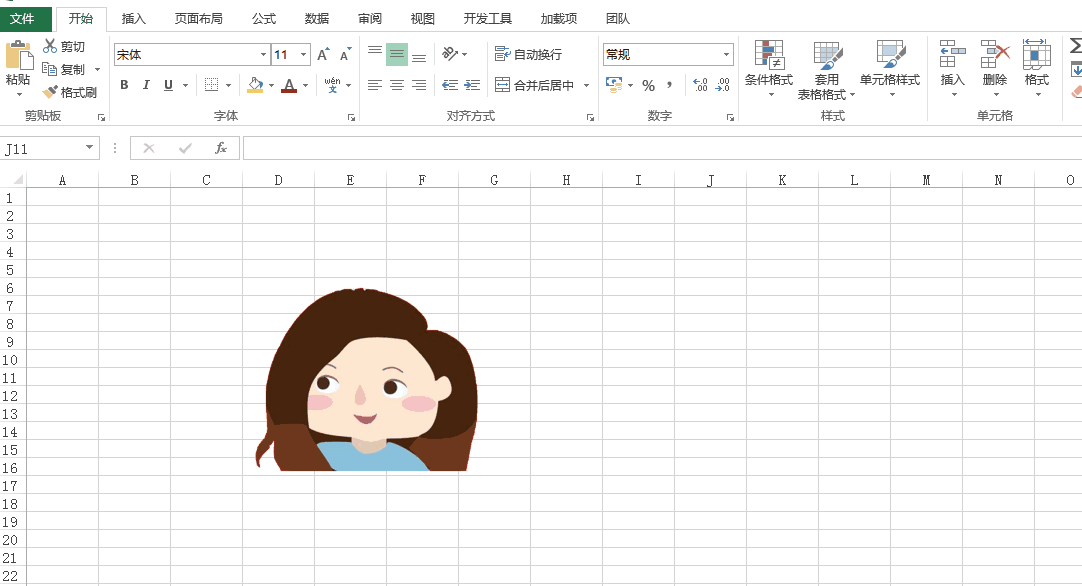
Task: Click the increase decimal places icon
Action: click(x=700, y=85)
